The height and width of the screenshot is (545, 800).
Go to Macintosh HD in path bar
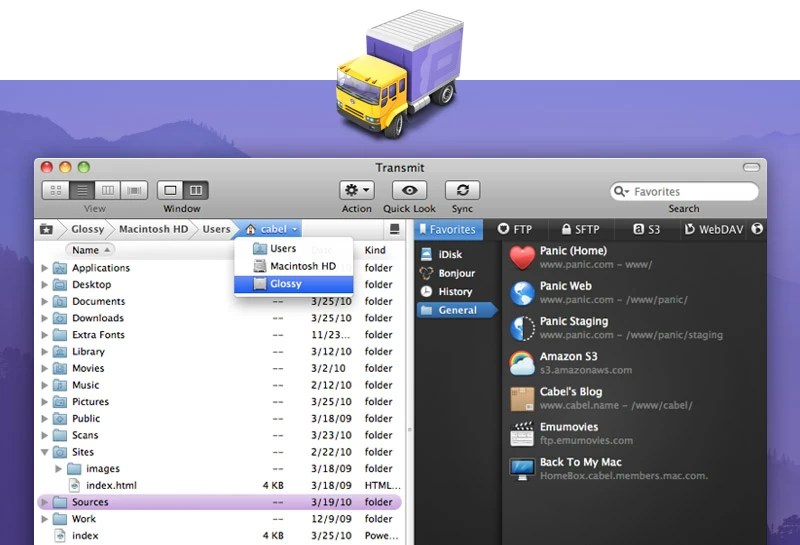tap(153, 229)
